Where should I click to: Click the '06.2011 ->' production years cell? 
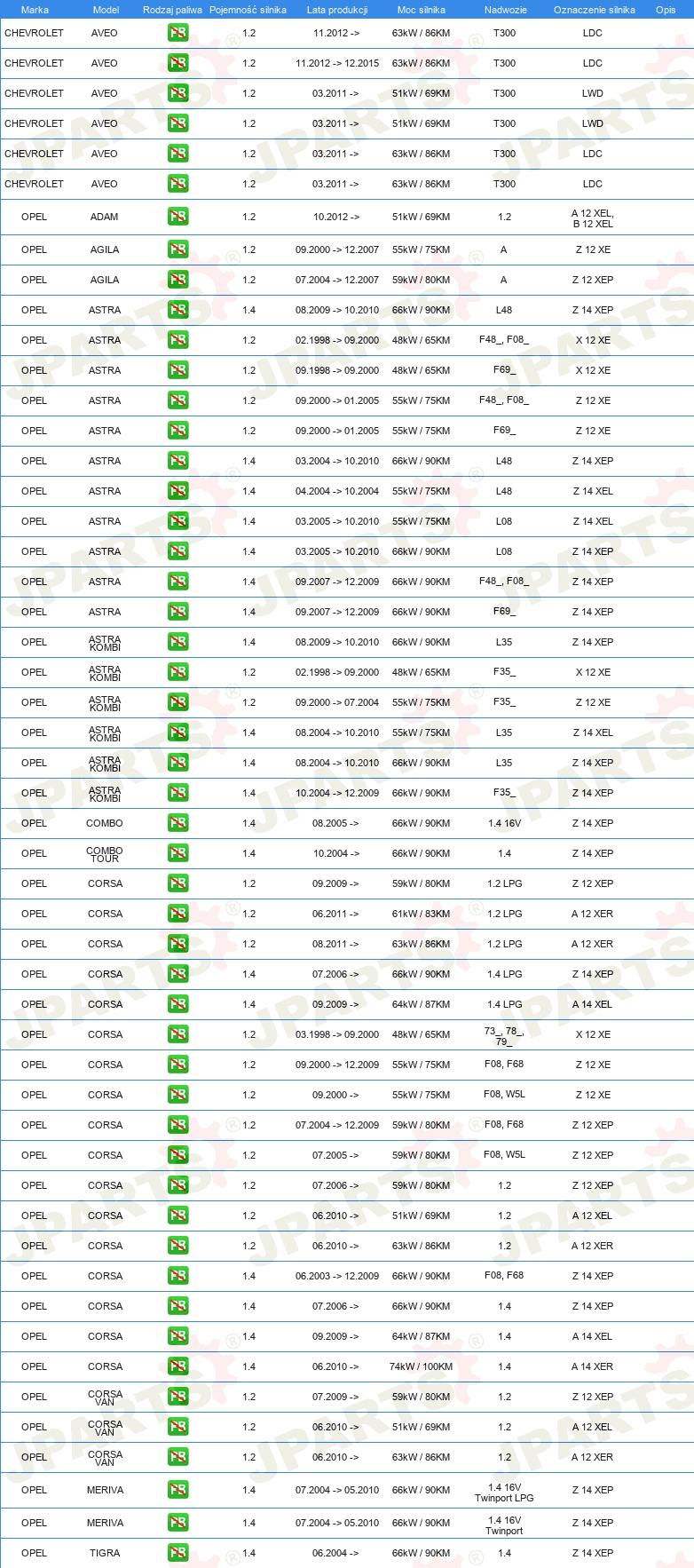coord(335,914)
